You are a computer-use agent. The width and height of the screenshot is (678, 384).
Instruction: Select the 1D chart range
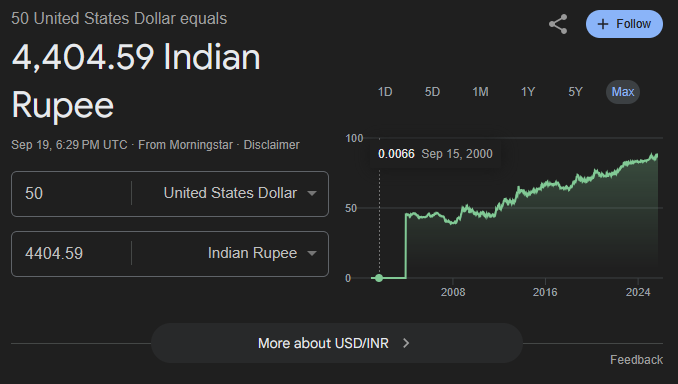coord(385,92)
